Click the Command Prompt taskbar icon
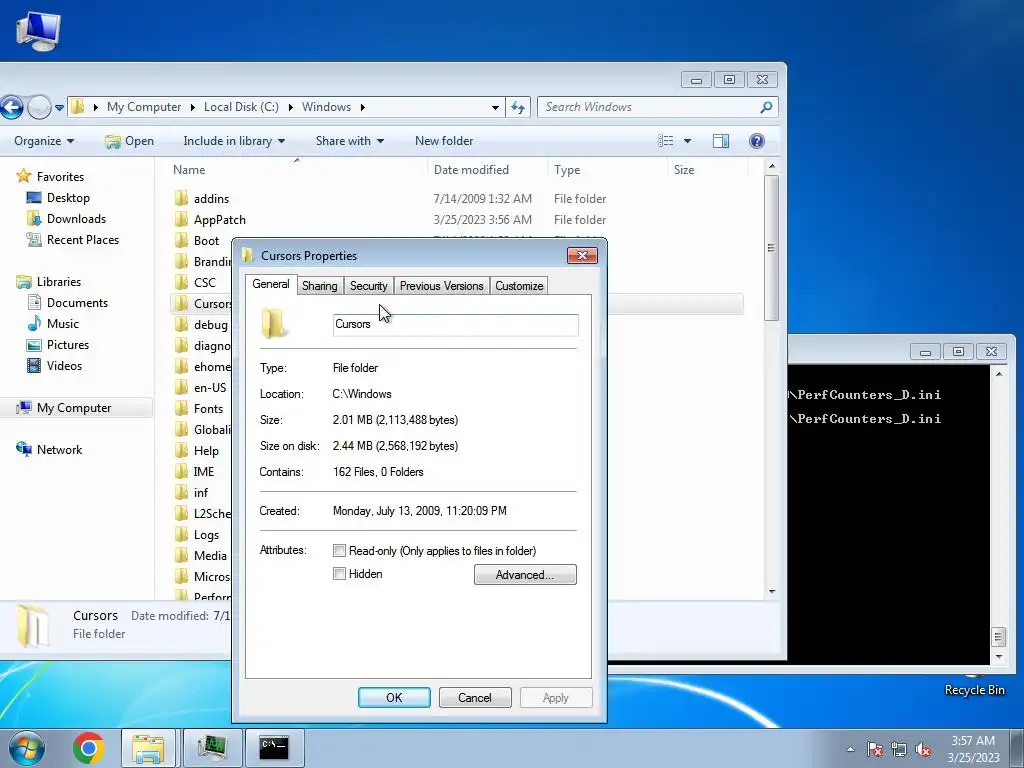 pos(274,748)
